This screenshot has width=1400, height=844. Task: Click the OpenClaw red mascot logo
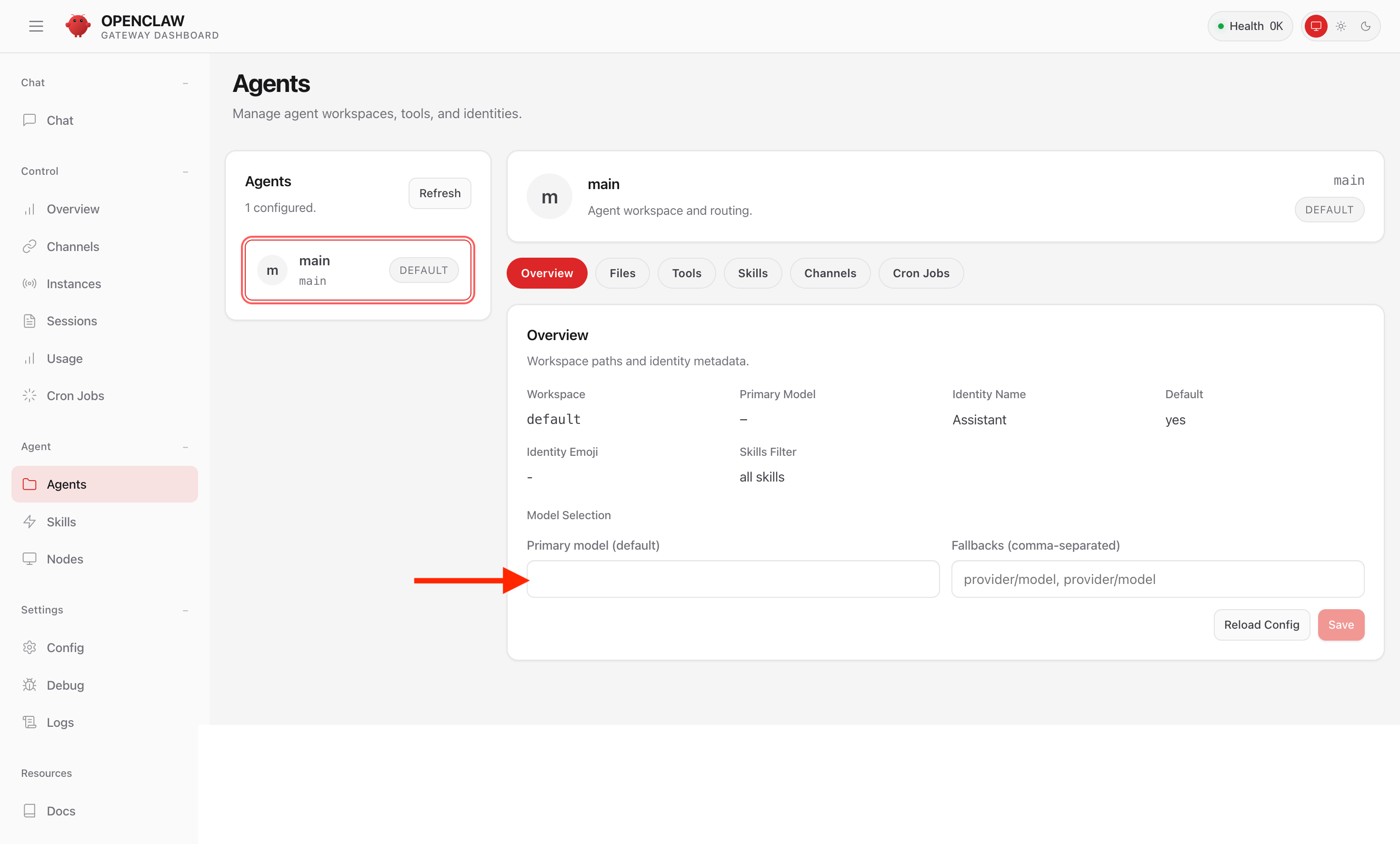(78, 26)
